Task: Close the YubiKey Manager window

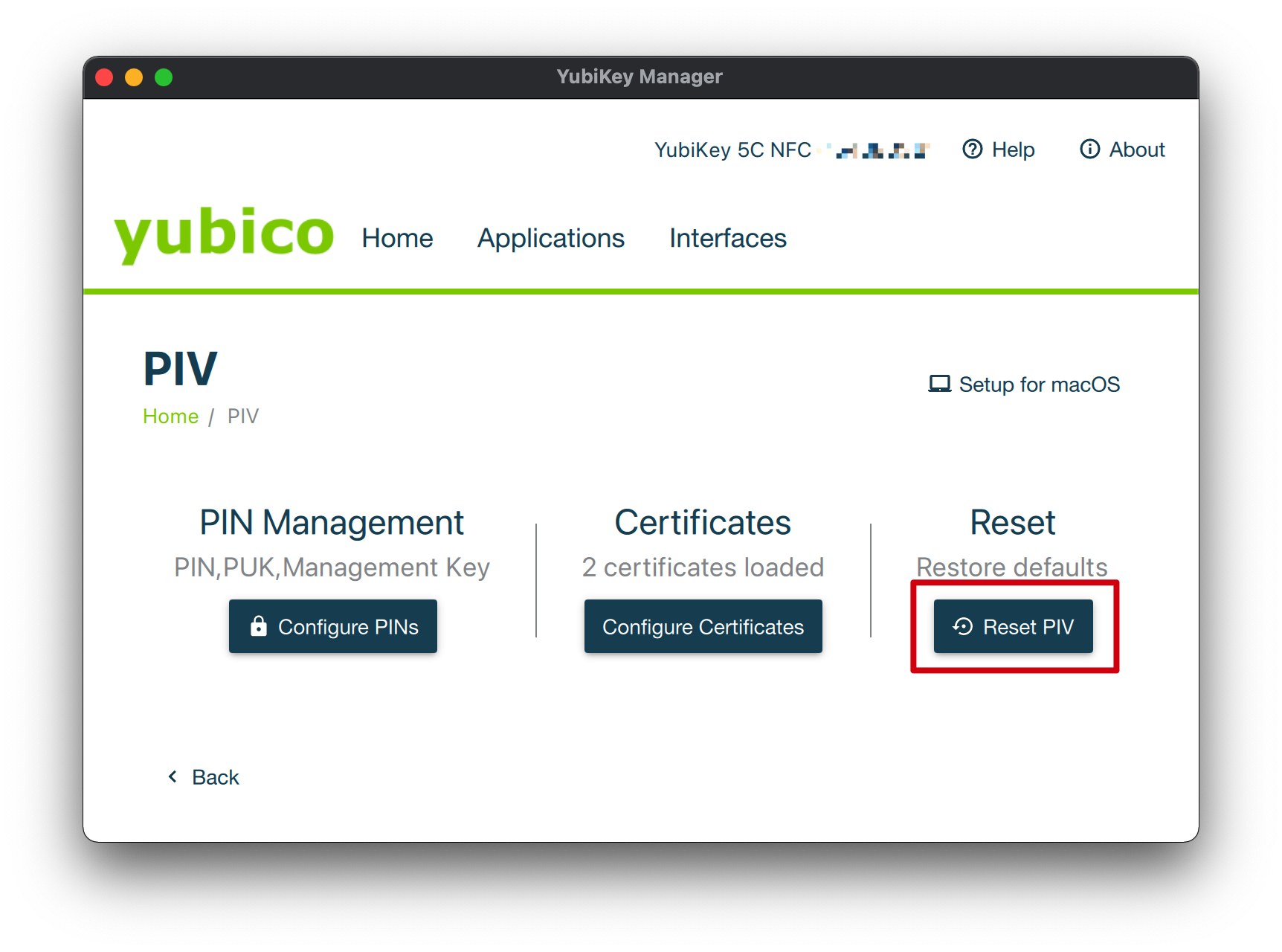Action: pos(104,77)
